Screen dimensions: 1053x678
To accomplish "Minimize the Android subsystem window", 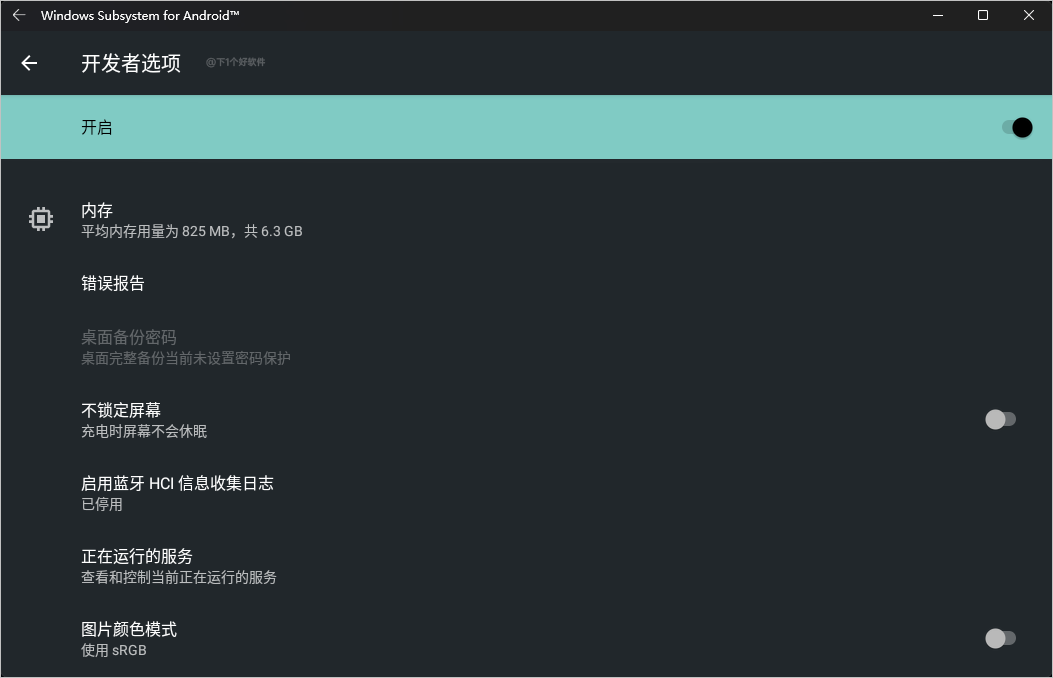I will pos(938,15).
